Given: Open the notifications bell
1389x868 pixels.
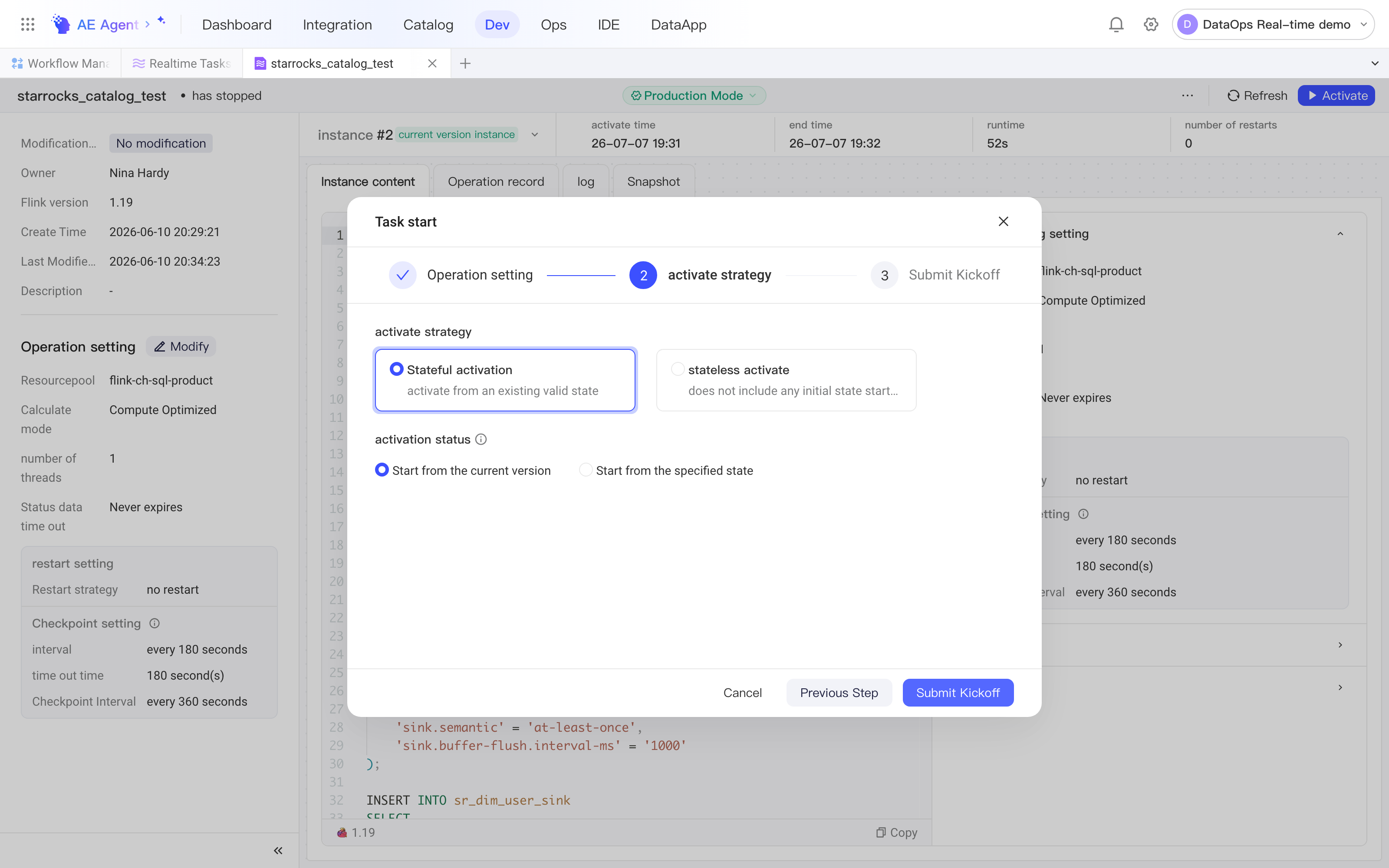Looking at the screenshot, I should point(1116,24).
